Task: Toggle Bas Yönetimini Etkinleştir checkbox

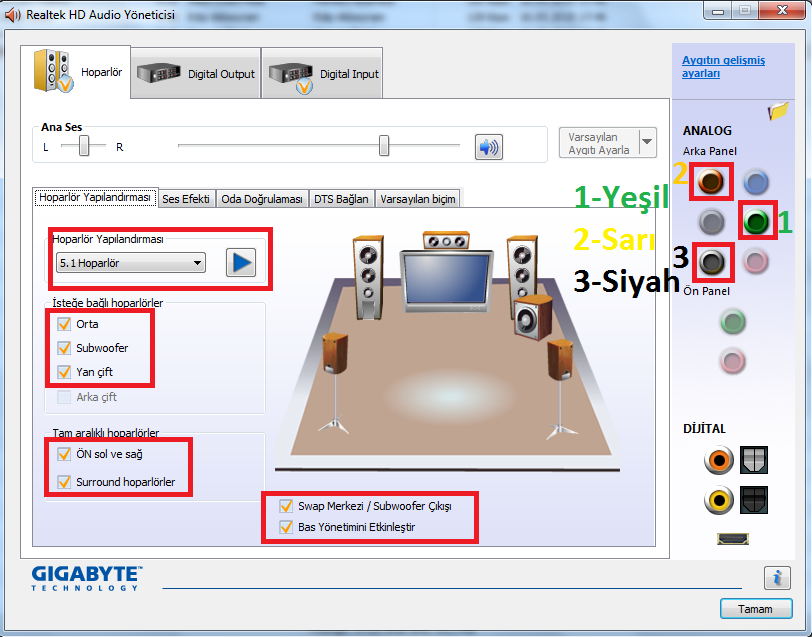Action: 286,527
